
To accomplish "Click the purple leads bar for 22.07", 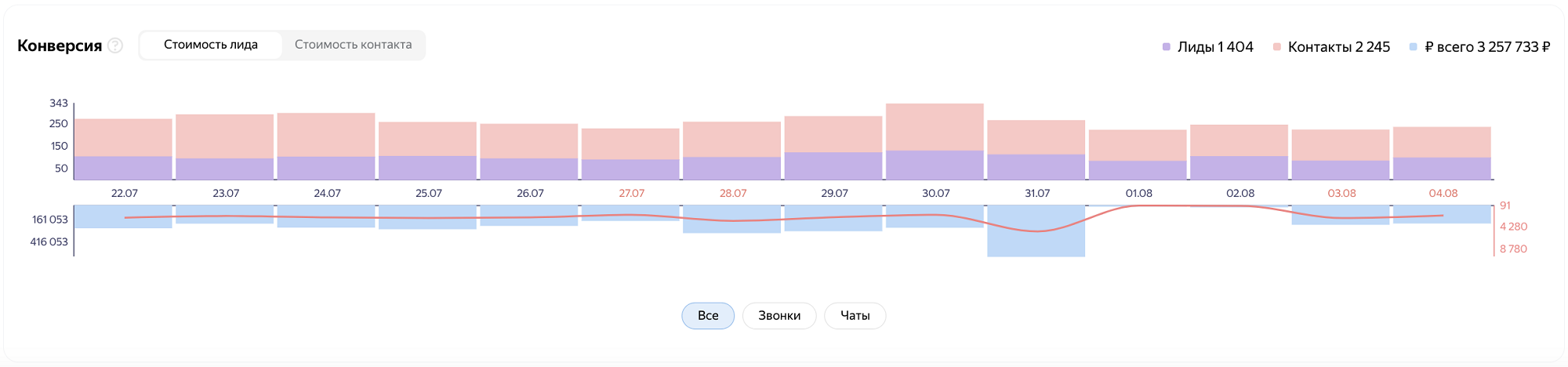I will (x=123, y=168).
